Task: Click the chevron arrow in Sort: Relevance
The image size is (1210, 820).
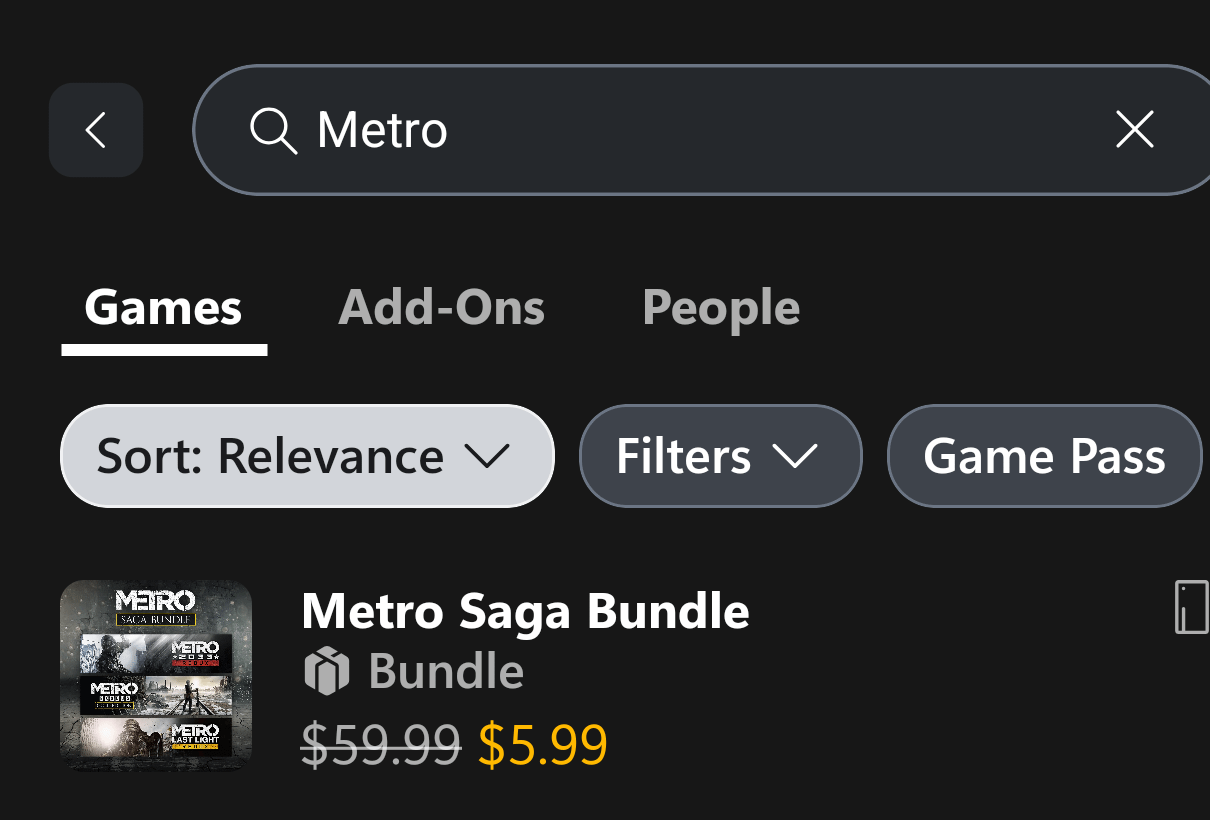Action: tap(487, 457)
